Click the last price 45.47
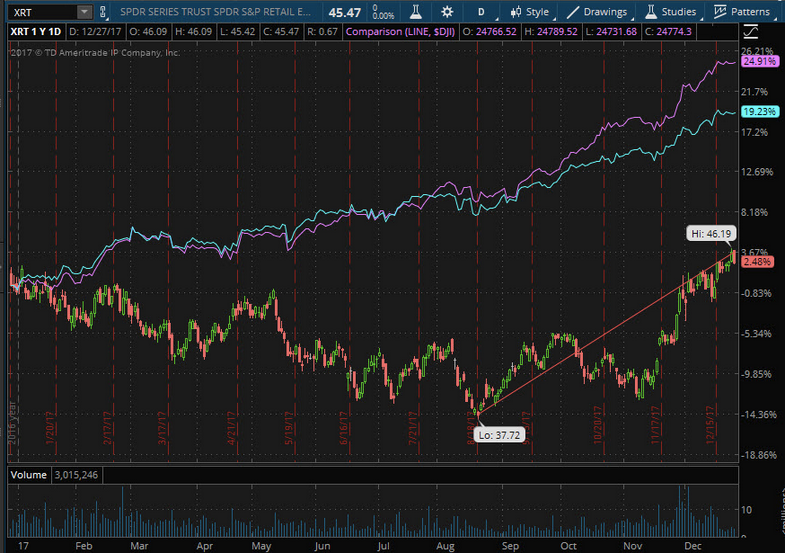Screen dimensions: 785x553 (x=344, y=13)
